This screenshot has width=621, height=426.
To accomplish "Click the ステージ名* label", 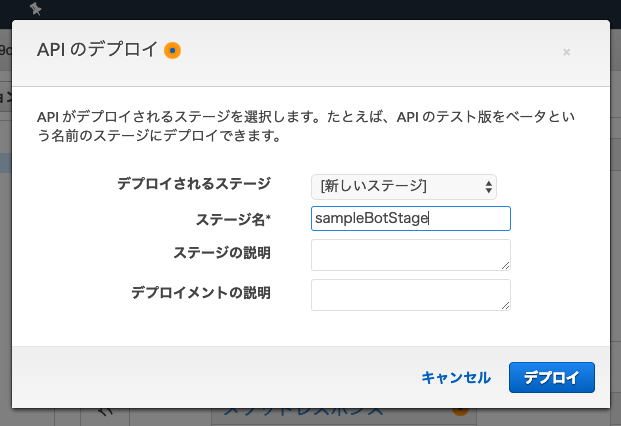I will (233, 219).
